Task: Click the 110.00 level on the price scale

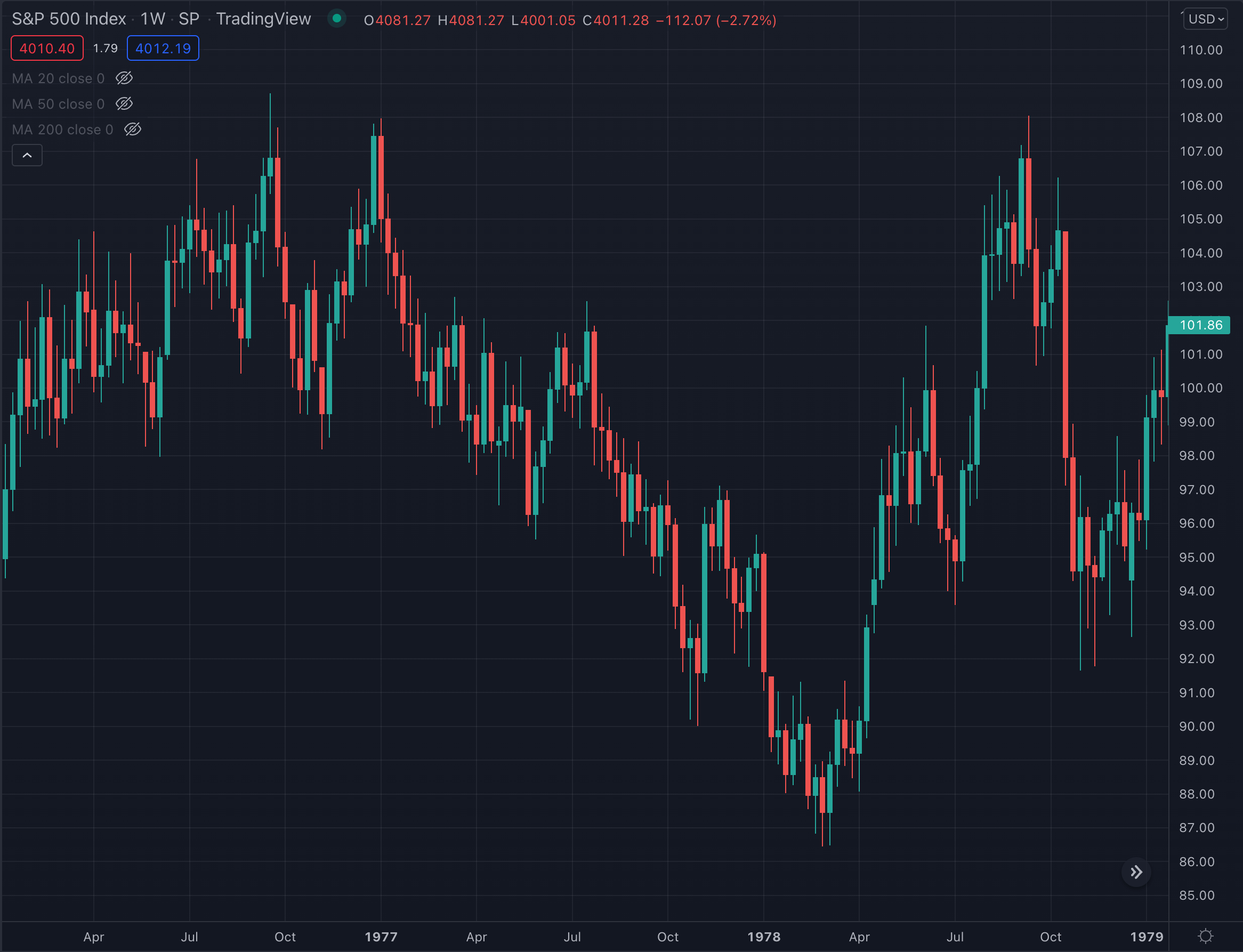Action: coord(1200,50)
